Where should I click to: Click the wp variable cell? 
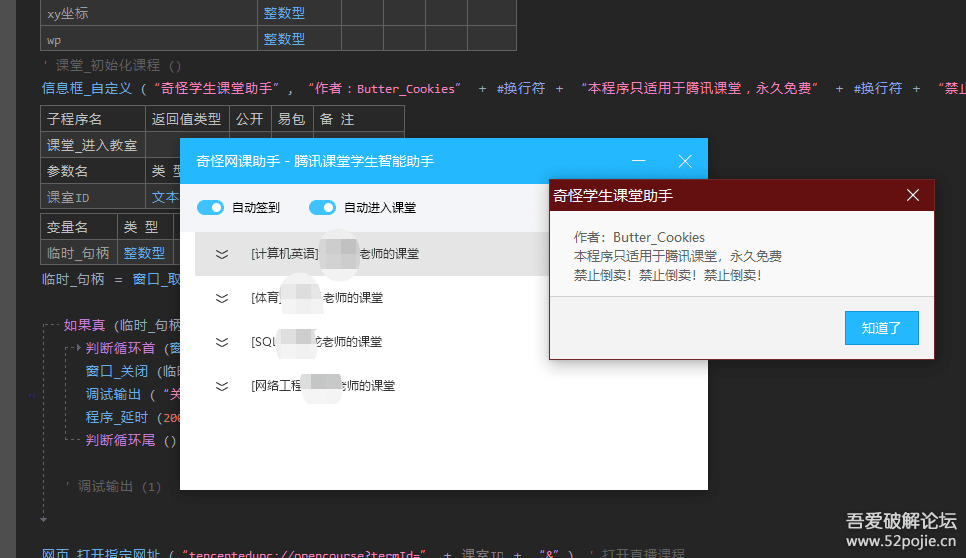click(148, 38)
